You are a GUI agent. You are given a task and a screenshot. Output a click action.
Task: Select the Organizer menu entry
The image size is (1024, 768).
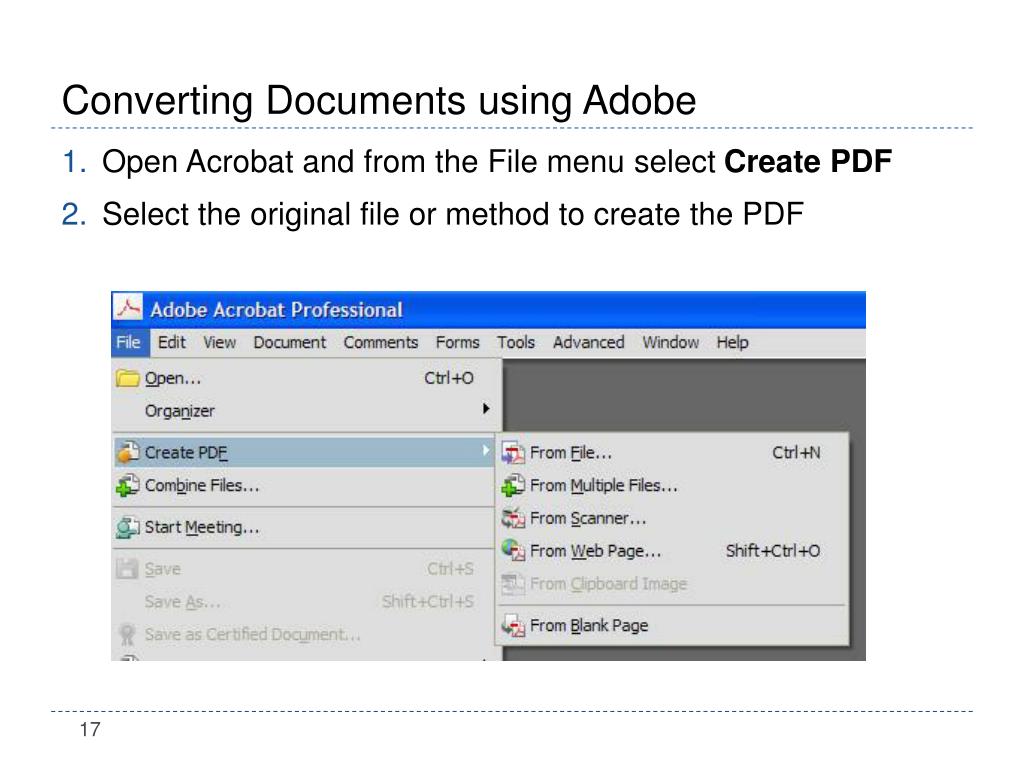[x=304, y=411]
